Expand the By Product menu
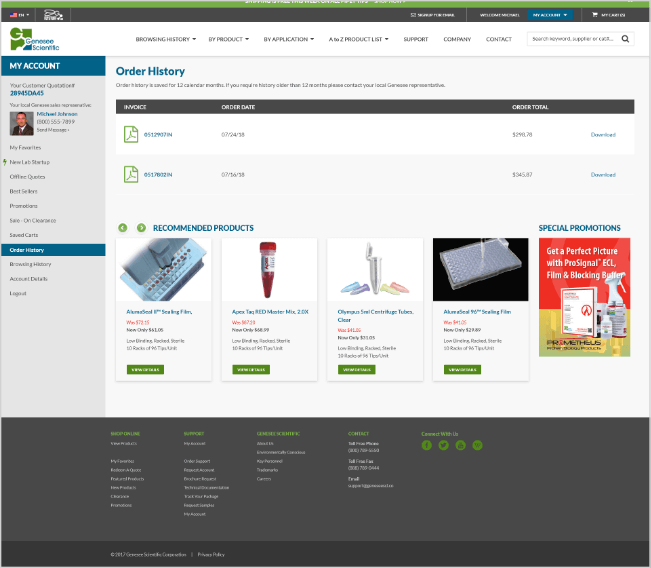The height and width of the screenshot is (568, 651). 228,39
